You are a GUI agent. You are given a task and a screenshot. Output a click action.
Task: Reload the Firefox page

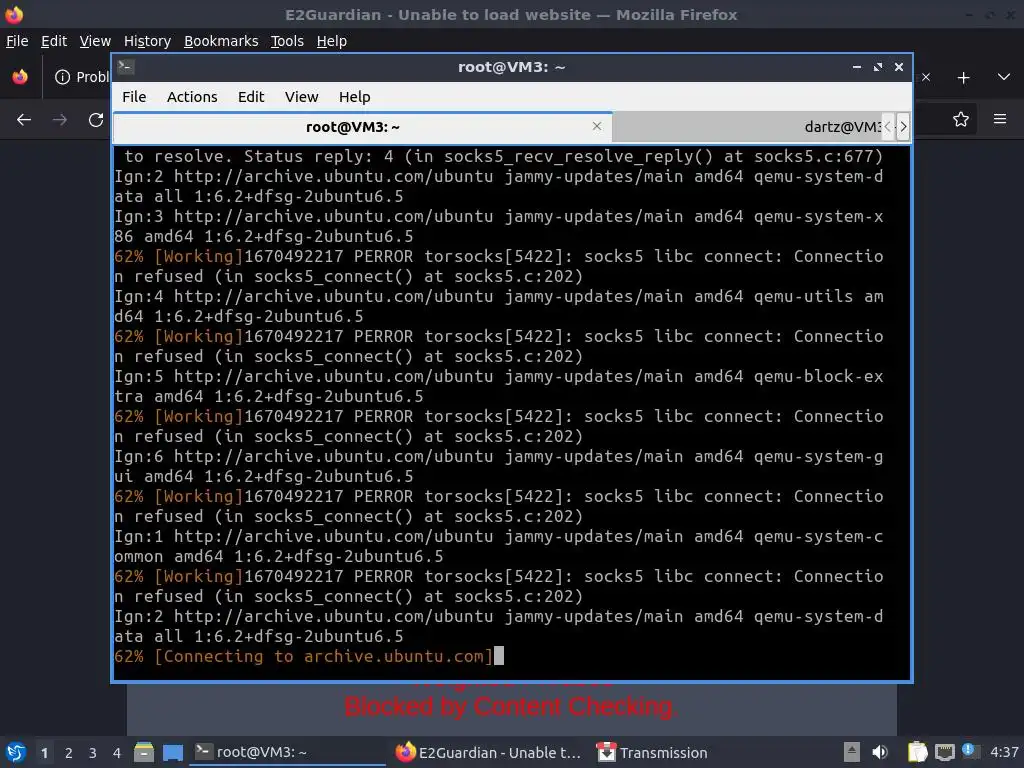96,120
